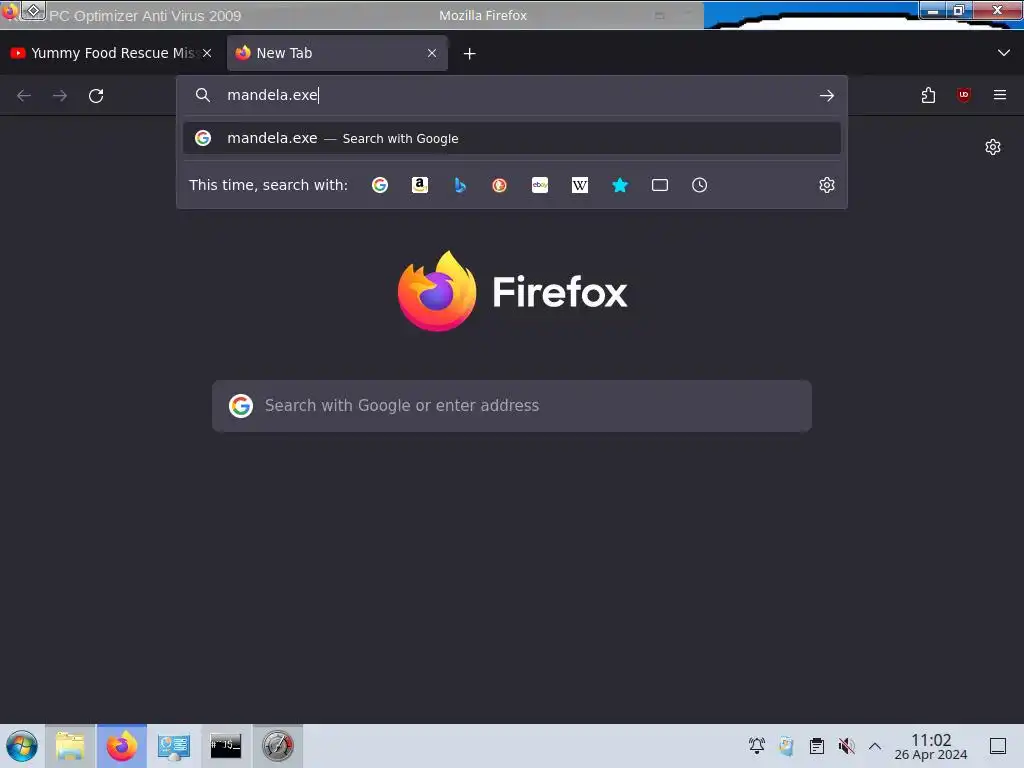1024x768 pixels.
Task: Click Firefox icon in taskbar
Action: [x=122, y=746]
